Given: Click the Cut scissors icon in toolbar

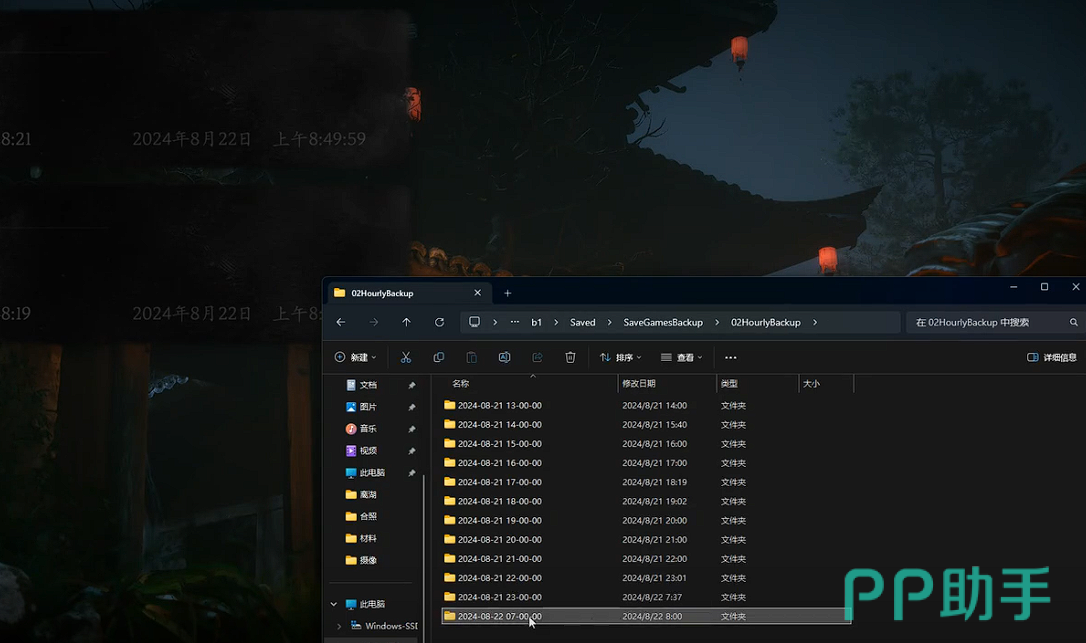Looking at the screenshot, I should click(405, 357).
